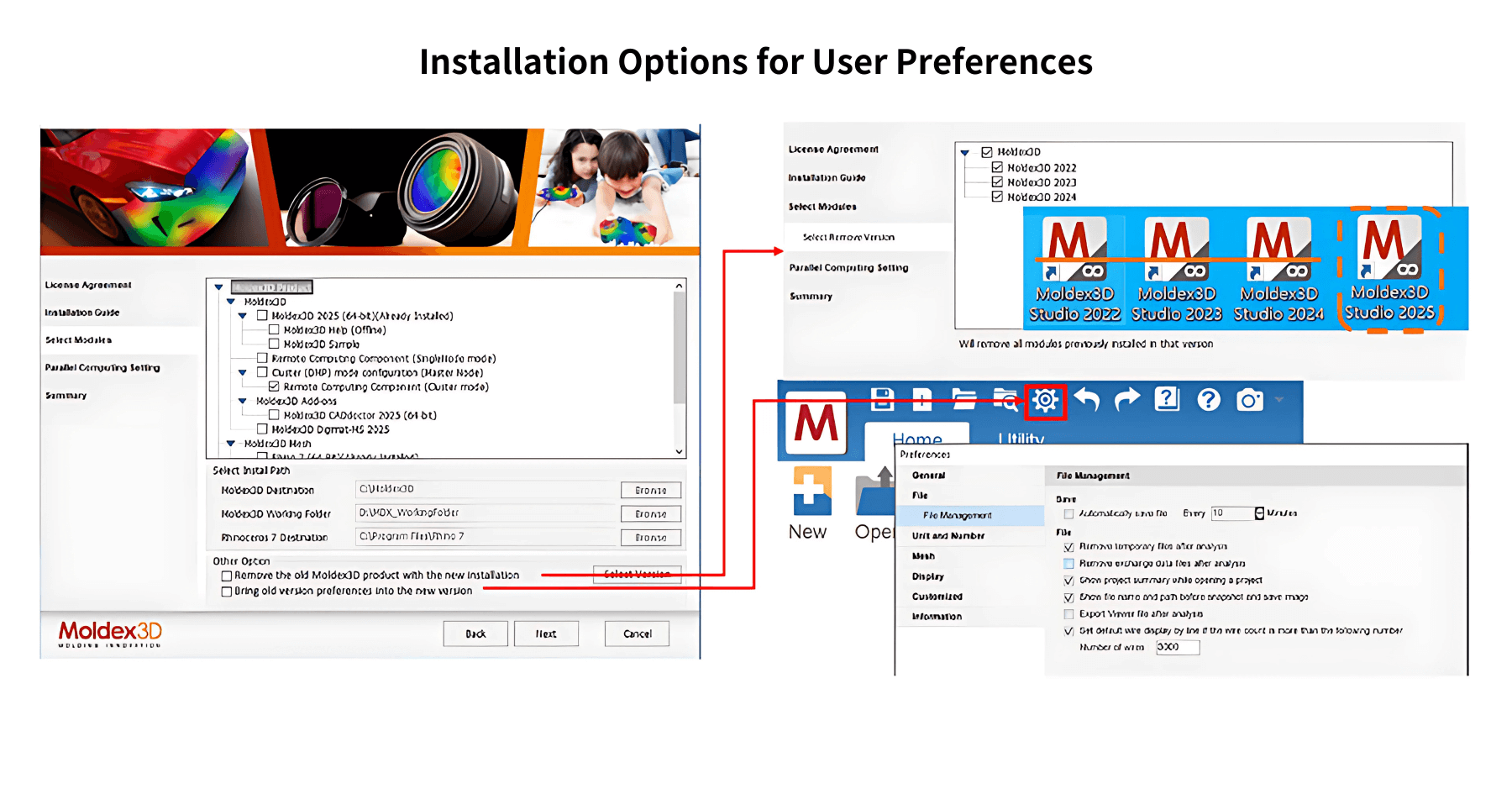This screenshot has height=794, width=1512.
Task: Click the Save floppy disk icon
Action: 882,399
